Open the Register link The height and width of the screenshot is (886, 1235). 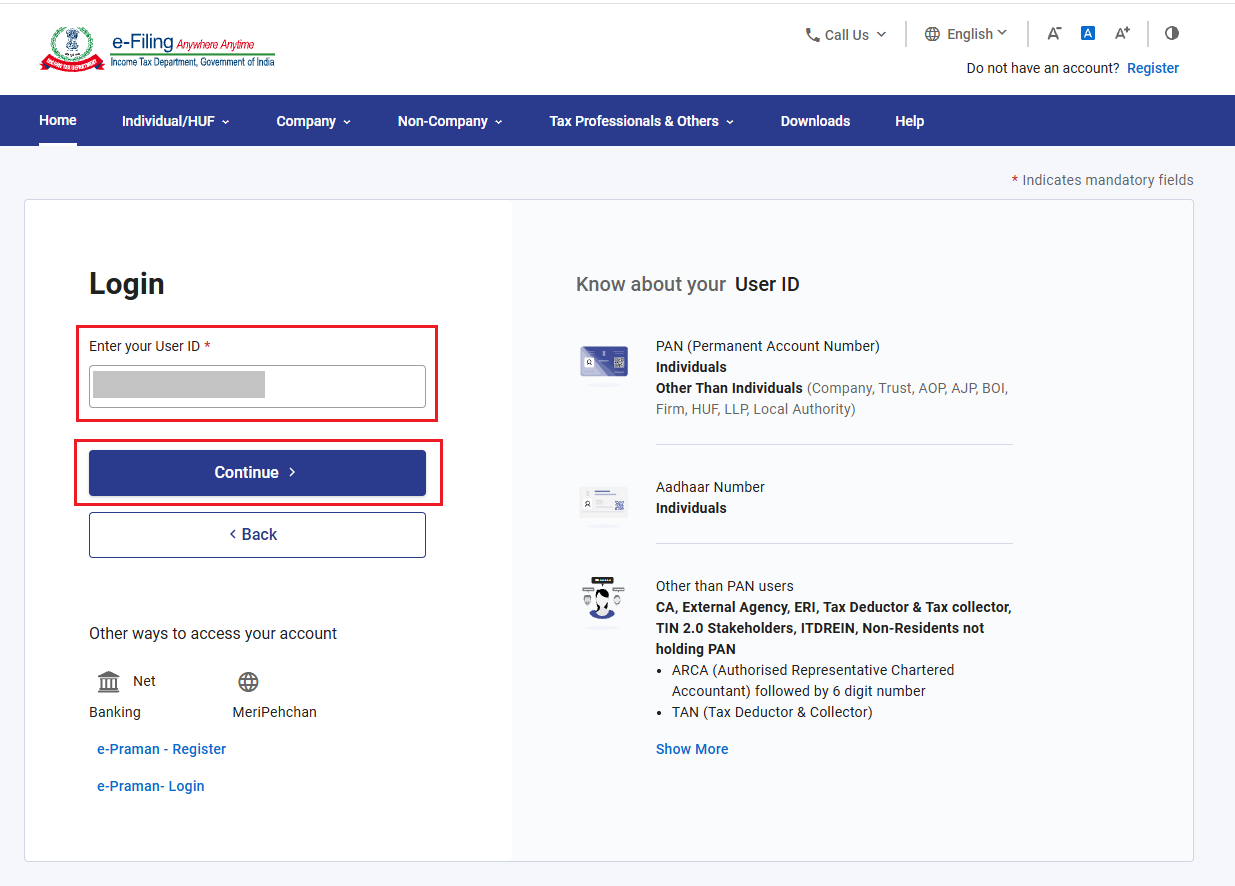pyautogui.click(x=1153, y=68)
